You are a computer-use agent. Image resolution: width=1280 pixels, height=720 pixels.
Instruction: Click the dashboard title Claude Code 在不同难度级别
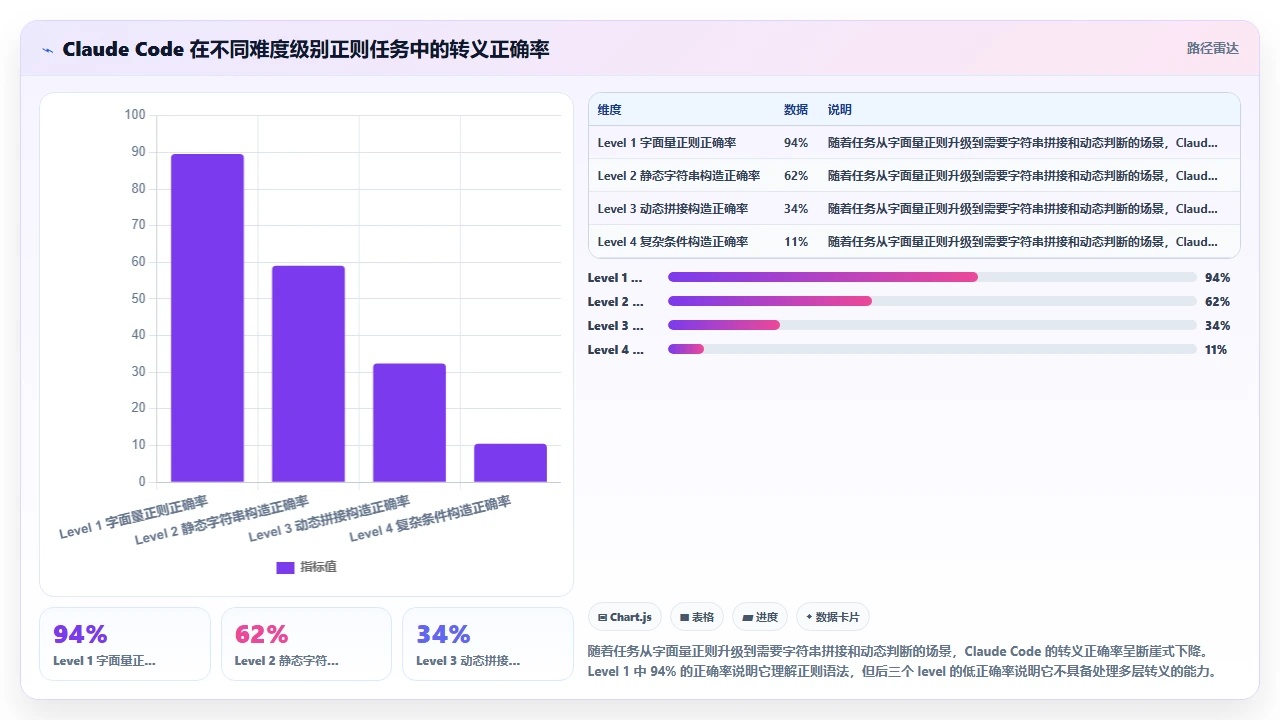pyautogui.click(x=306, y=49)
